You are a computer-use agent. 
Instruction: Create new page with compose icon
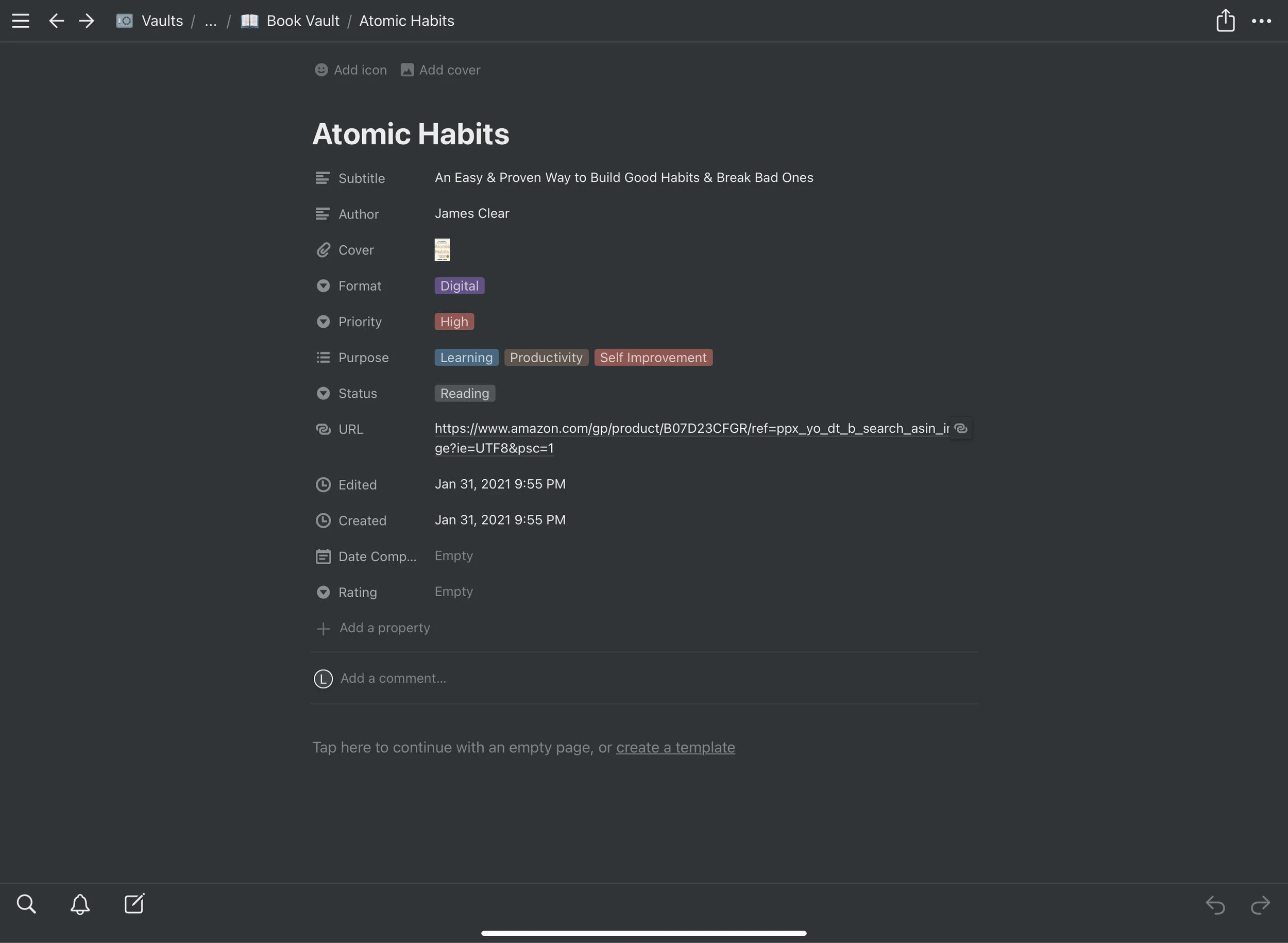(134, 904)
